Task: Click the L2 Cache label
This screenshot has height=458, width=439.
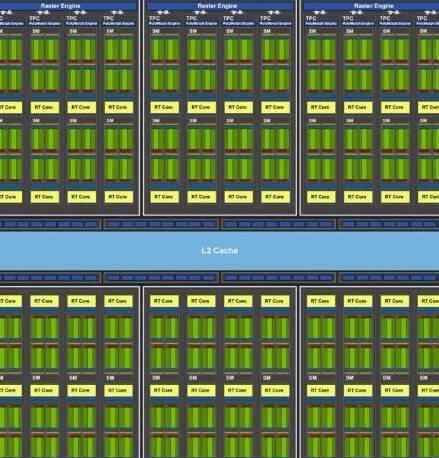Action: tap(220, 251)
